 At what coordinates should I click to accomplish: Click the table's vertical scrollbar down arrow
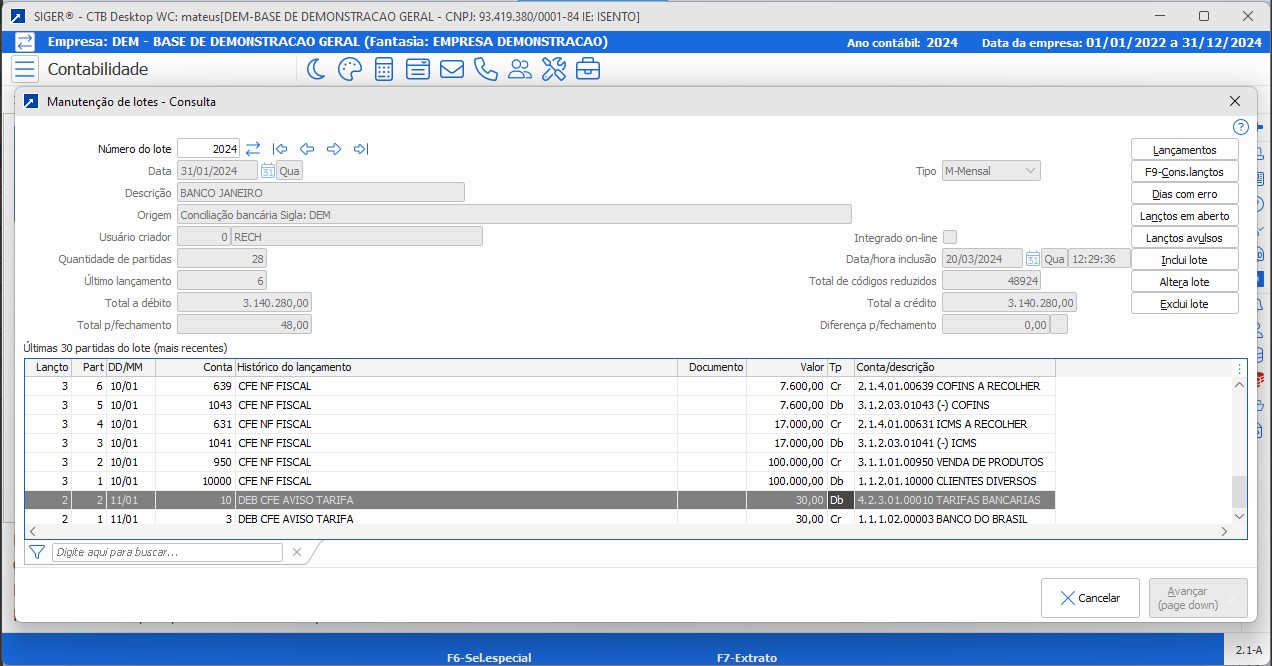pos(1240,516)
